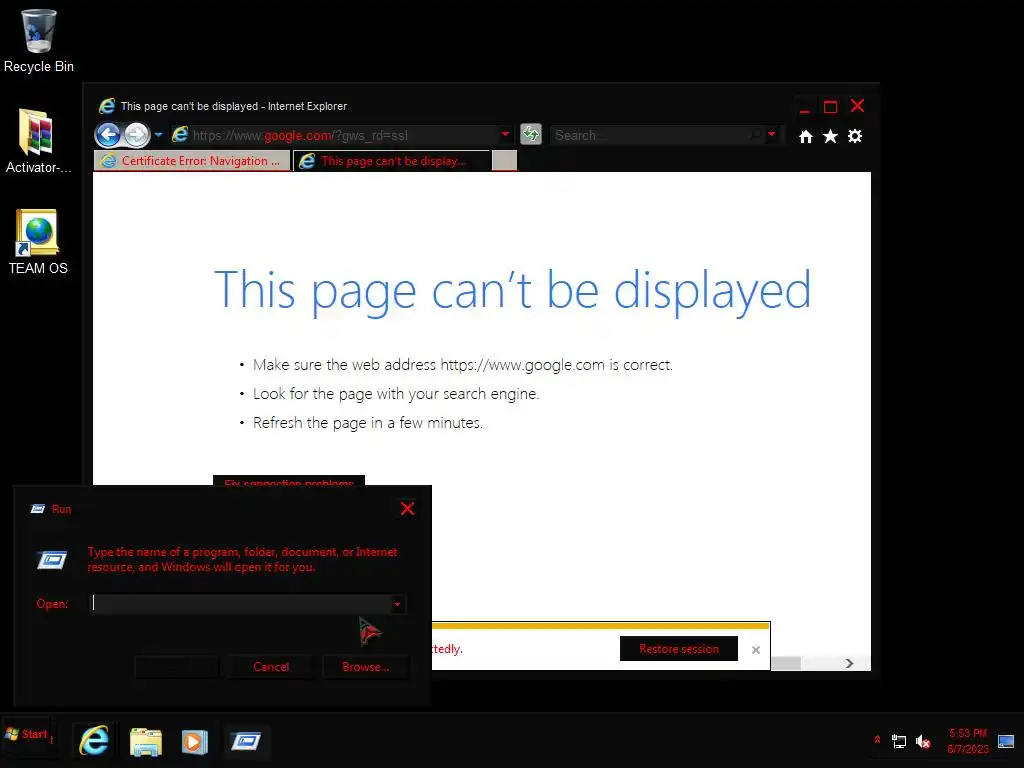1024x768 pixels.
Task: Minimize the Internet Explorer window
Action: (805, 106)
